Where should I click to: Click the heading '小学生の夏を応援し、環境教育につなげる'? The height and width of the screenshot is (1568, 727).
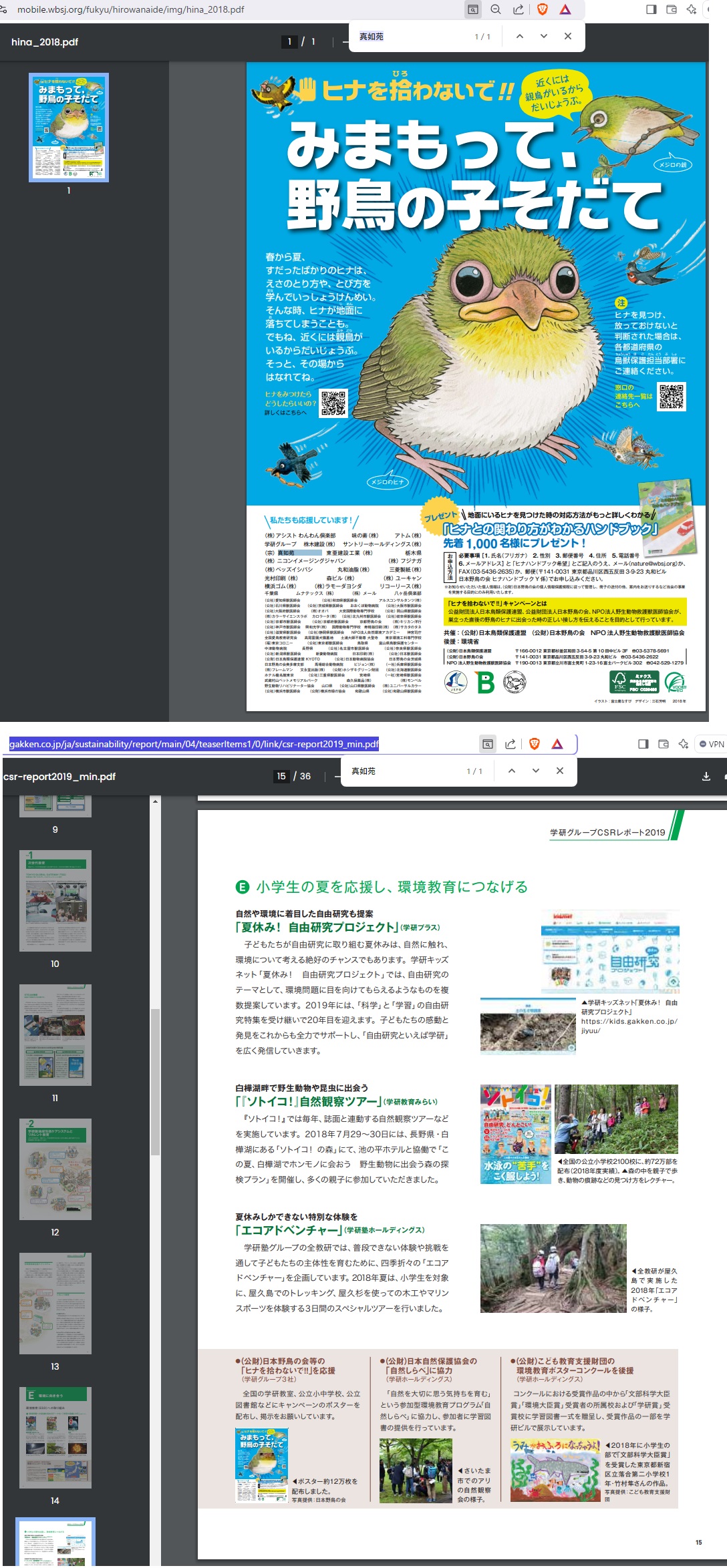point(392,887)
